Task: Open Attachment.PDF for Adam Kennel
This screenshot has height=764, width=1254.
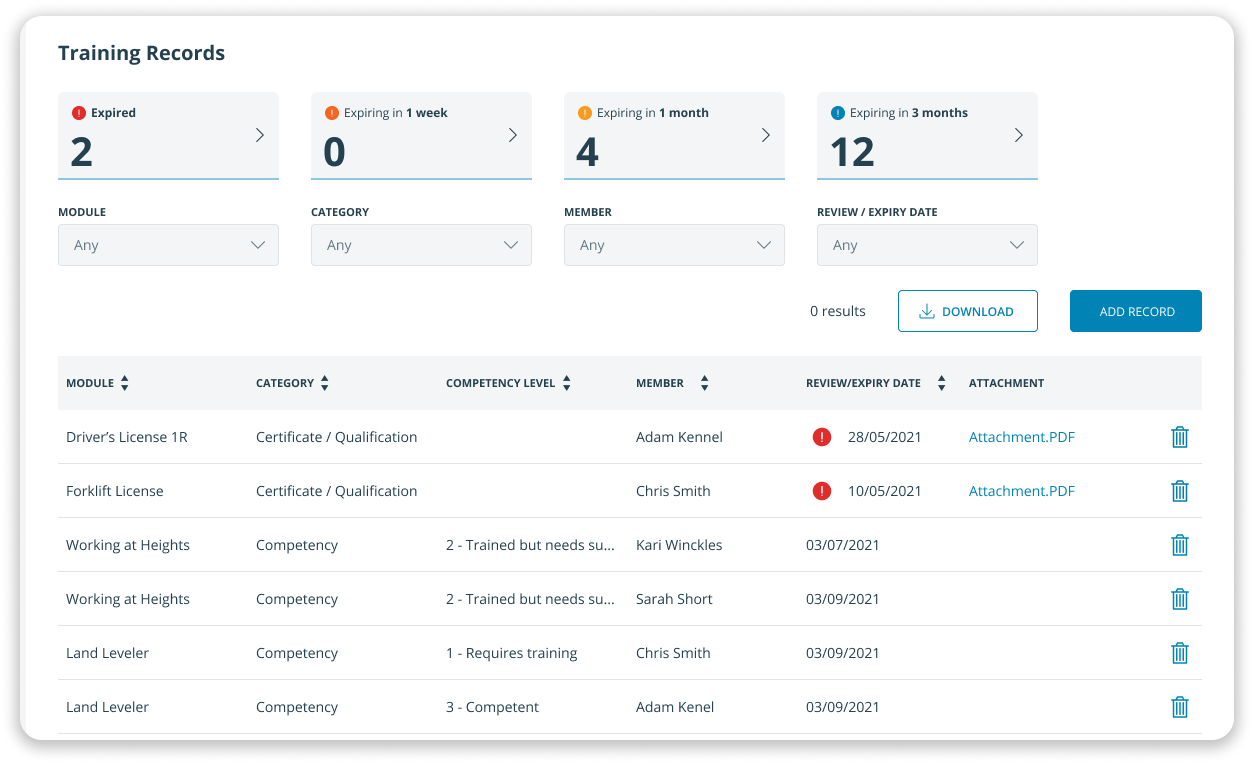Action: coord(1022,437)
